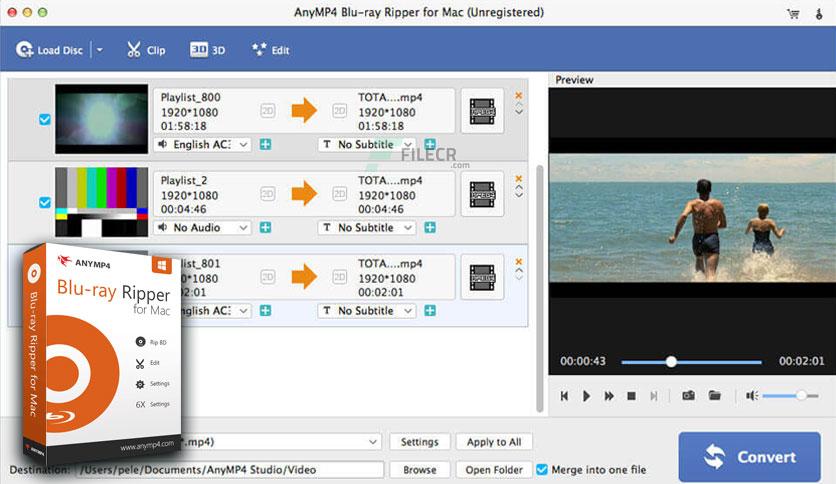Screen dimensions: 836x484
Task: Open the No Audio dropdown for Playlist_2
Action: tap(203, 228)
